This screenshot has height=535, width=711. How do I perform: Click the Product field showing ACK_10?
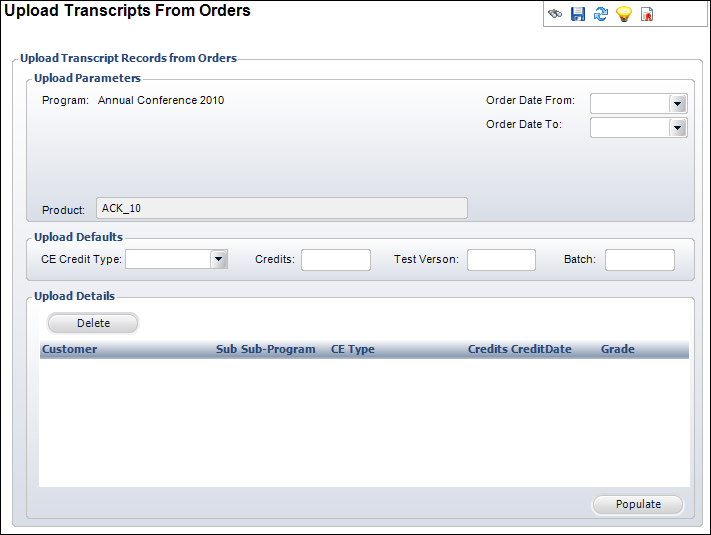pos(281,208)
